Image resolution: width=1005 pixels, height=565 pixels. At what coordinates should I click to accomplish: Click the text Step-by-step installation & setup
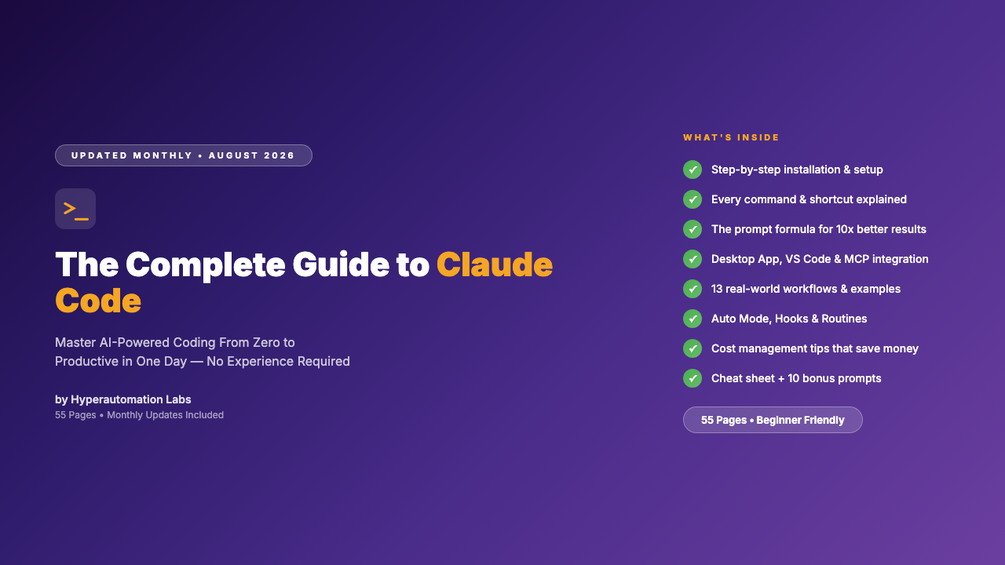(x=797, y=170)
